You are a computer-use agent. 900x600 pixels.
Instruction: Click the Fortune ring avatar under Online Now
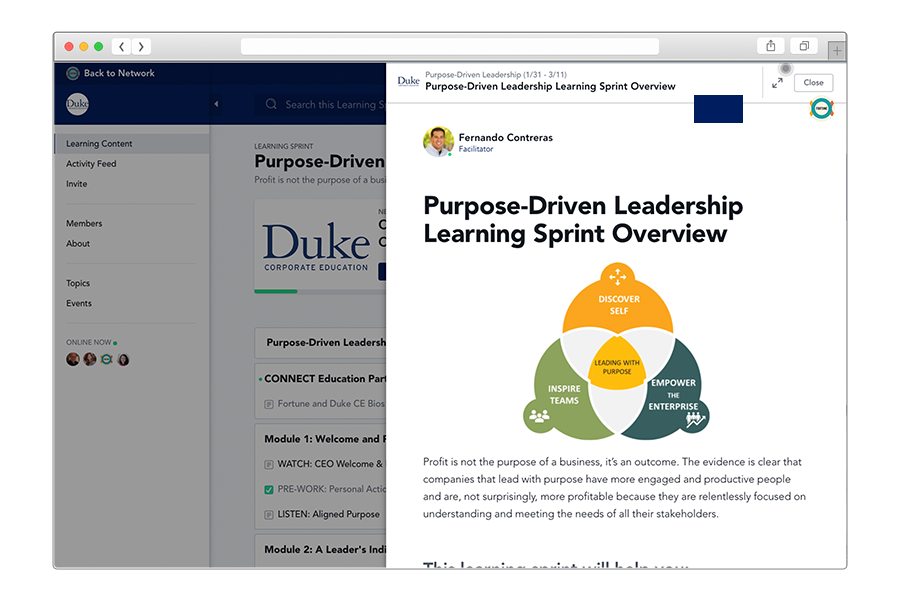[x=107, y=359]
